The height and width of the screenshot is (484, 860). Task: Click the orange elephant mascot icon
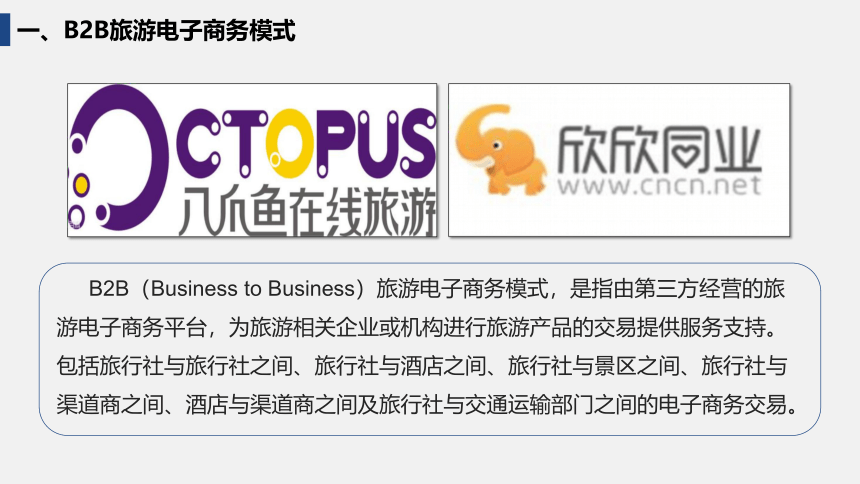click(x=500, y=150)
